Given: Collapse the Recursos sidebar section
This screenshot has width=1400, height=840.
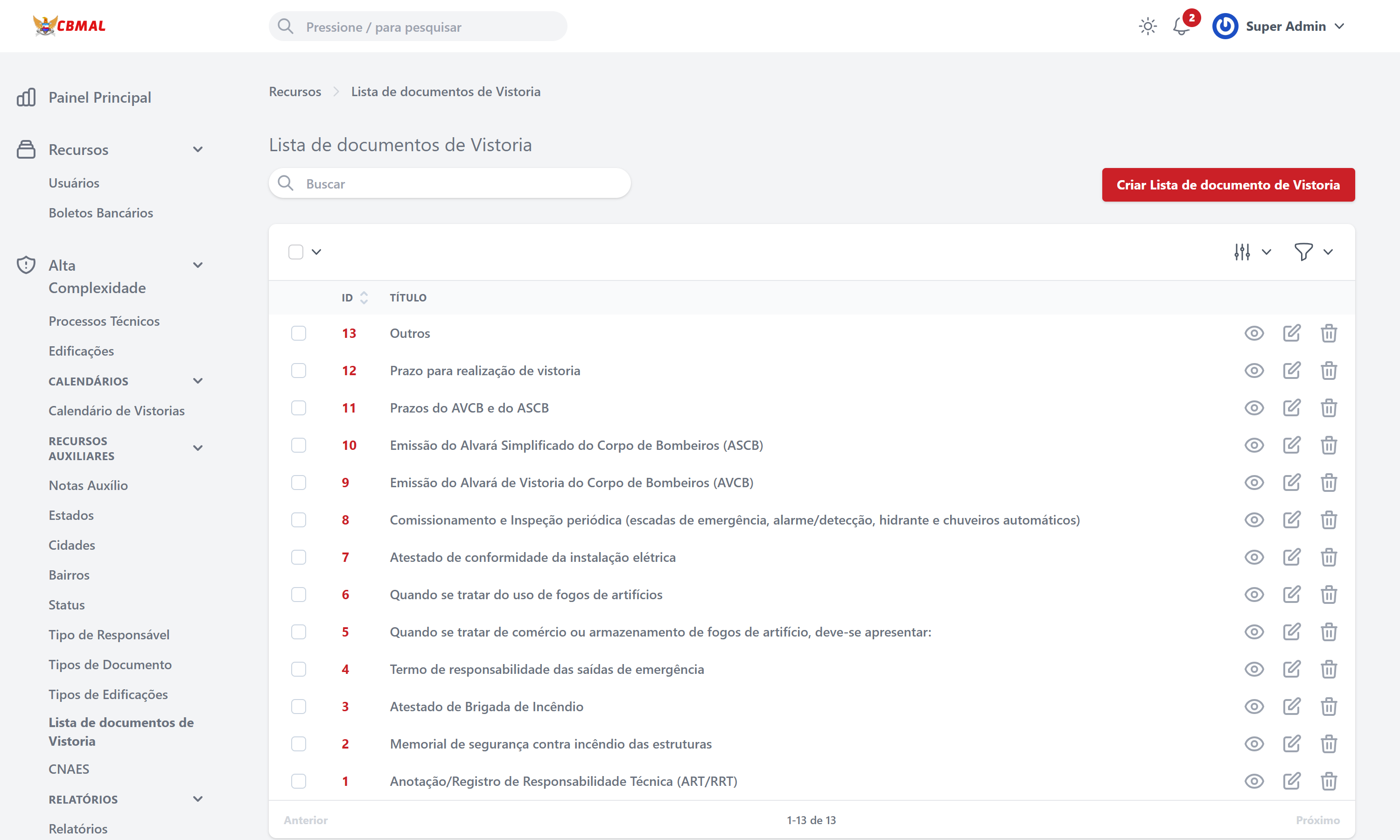Looking at the screenshot, I should (x=197, y=149).
